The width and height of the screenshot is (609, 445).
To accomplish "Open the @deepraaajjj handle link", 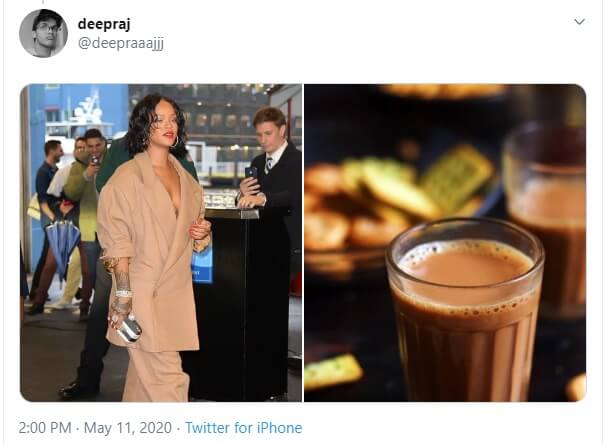I will coord(121,43).
